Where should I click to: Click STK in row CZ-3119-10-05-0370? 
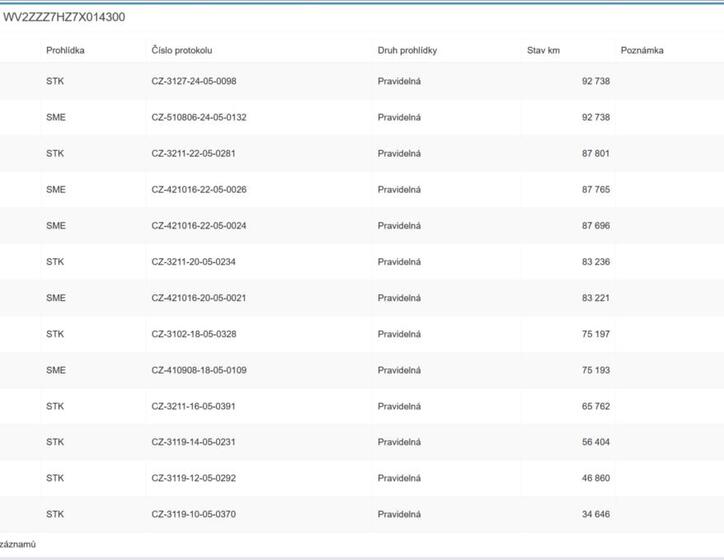coord(55,514)
